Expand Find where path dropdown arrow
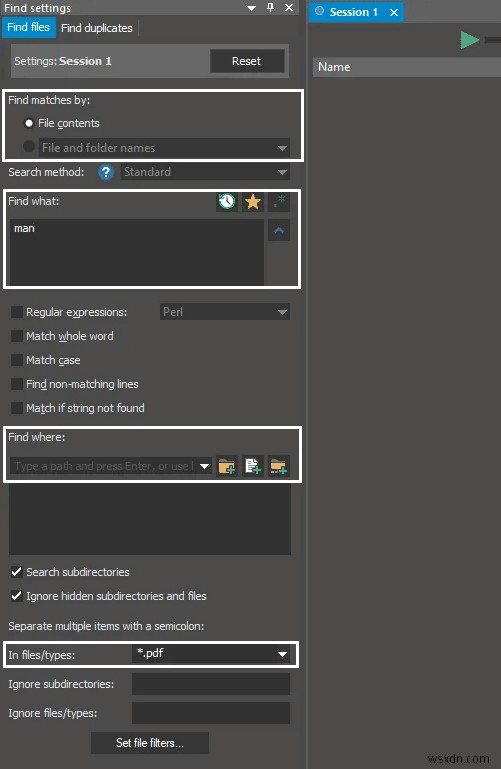Screen dimensions: 501x769 point(204,466)
